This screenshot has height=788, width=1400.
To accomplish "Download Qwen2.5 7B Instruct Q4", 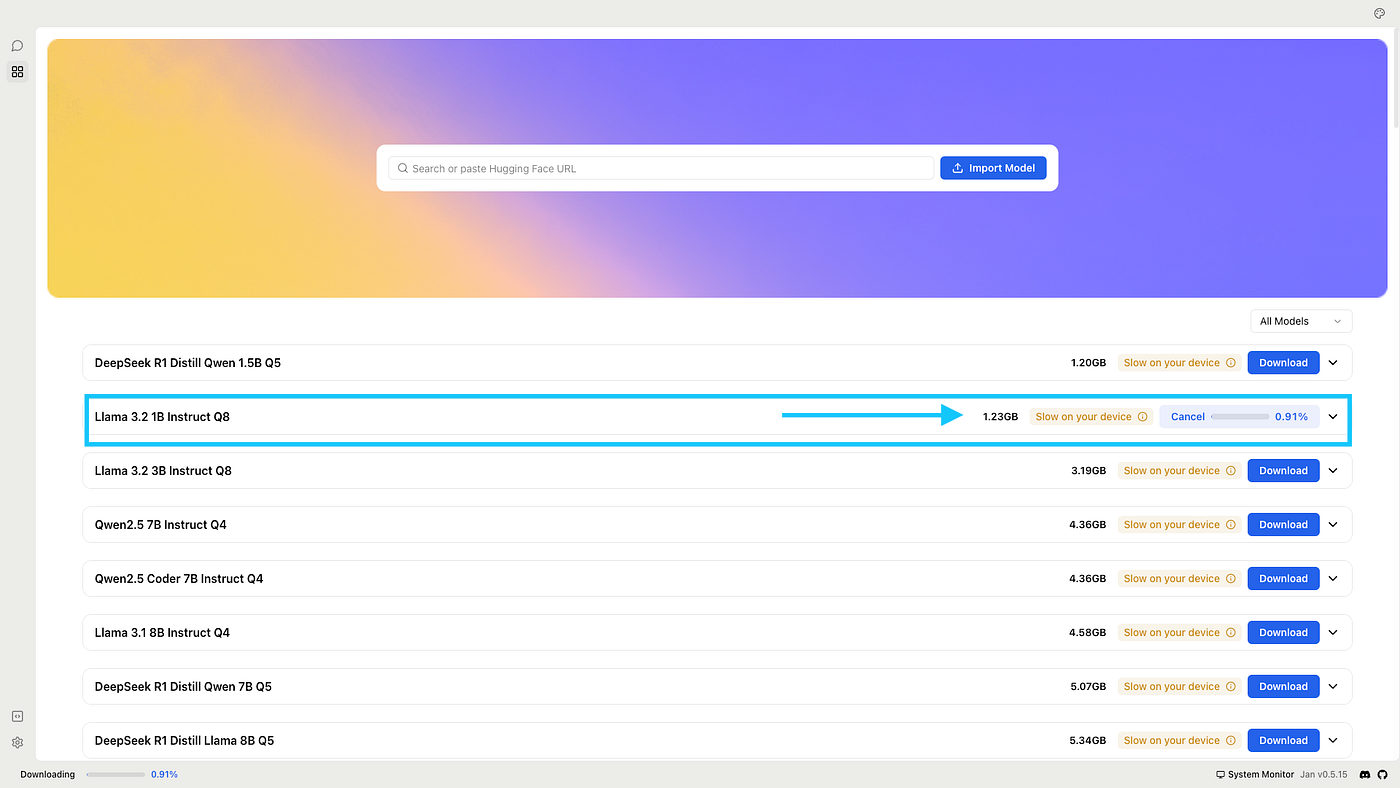I will 1283,525.
